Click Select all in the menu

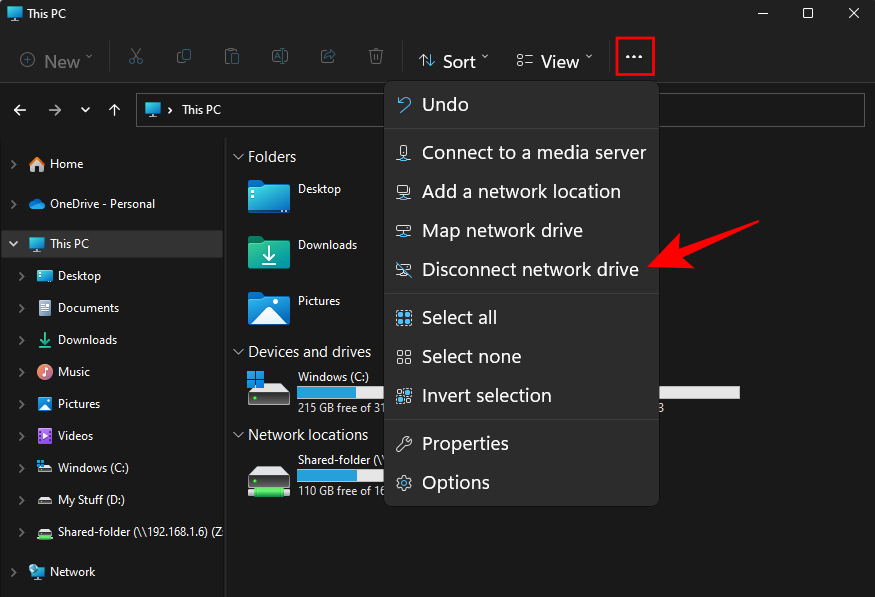[x=459, y=317]
